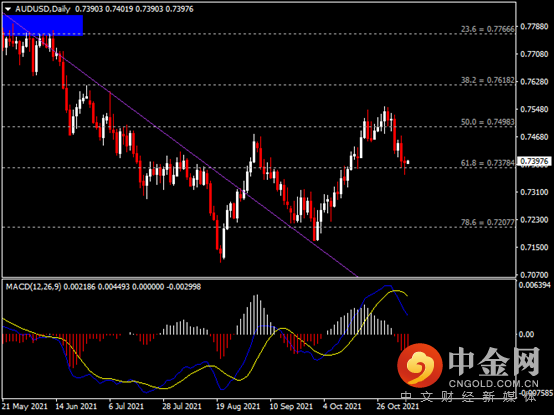Click the 28 Jul 2021 date marker
The image size is (554, 415).
pos(182,407)
